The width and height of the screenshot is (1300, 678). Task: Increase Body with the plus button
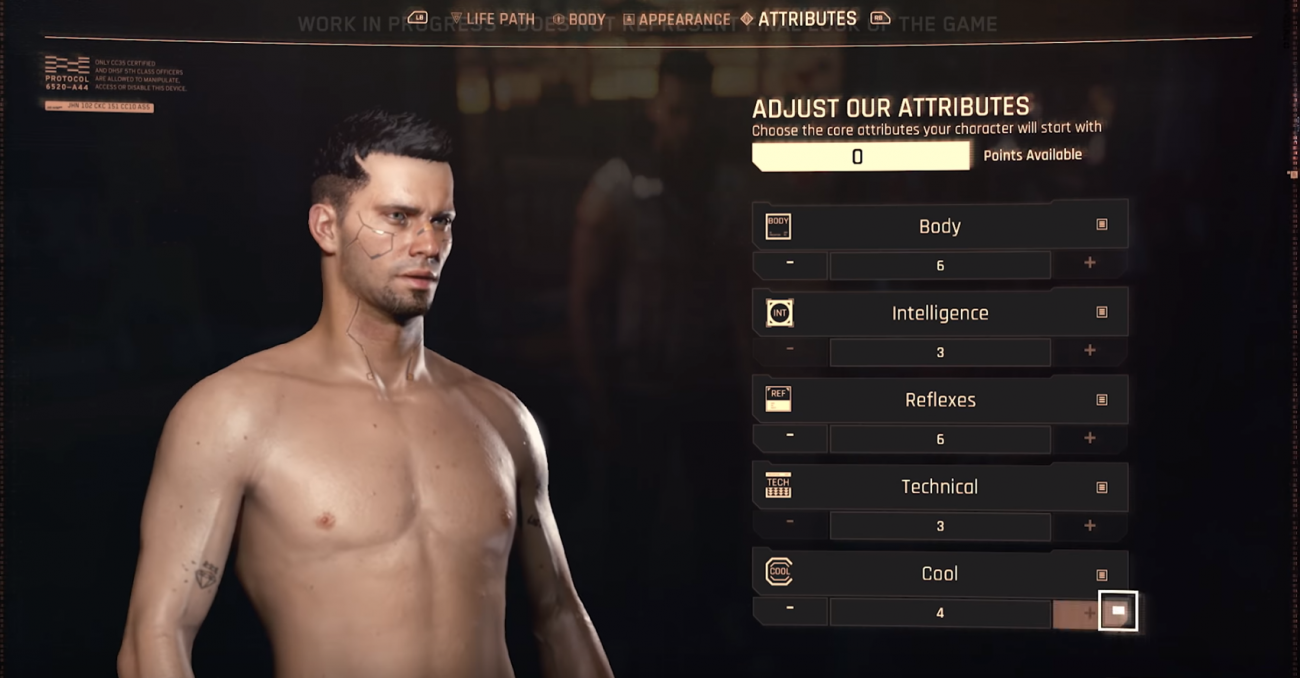pos(1090,263)
